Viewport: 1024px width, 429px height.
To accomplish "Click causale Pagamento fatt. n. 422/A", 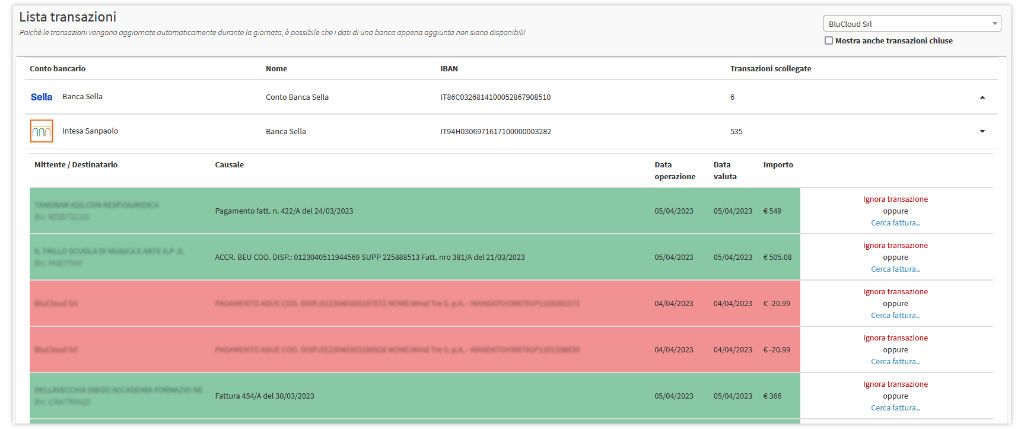I will (284, 211).
